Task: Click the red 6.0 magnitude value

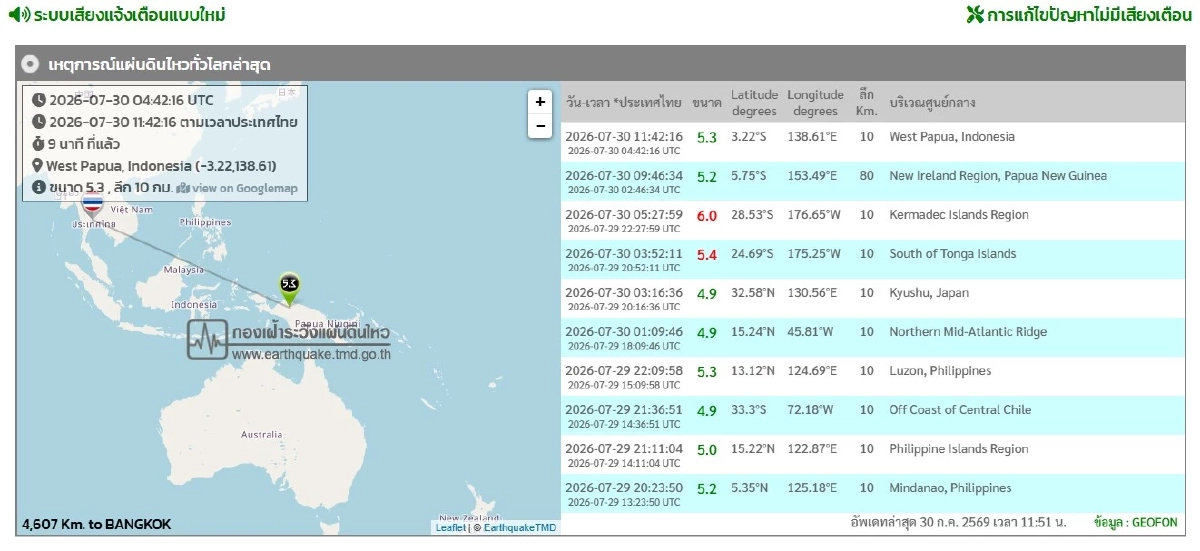Action: pyautogui.click(x=706, y=216)
